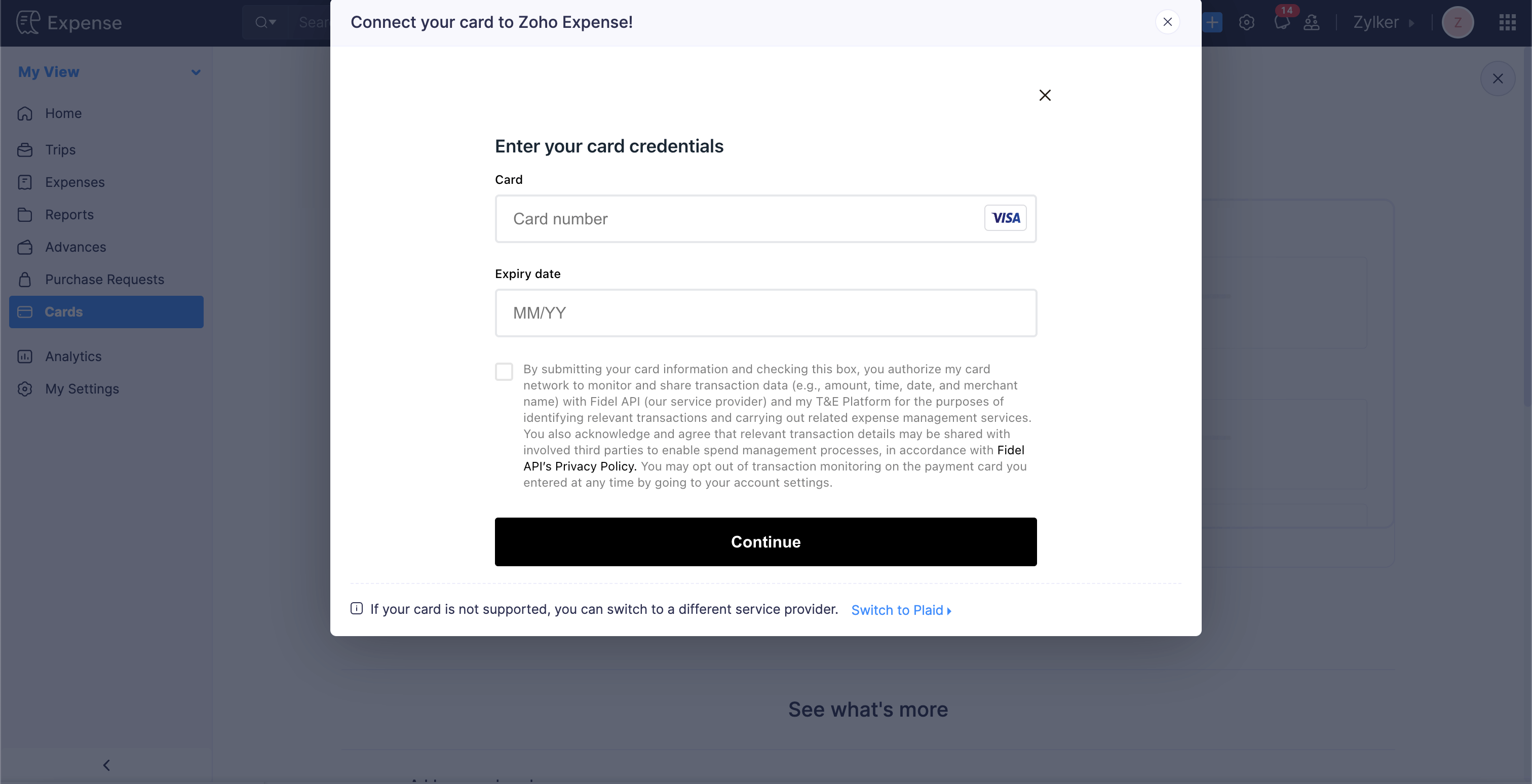Open the Reports folder icon

25,215
